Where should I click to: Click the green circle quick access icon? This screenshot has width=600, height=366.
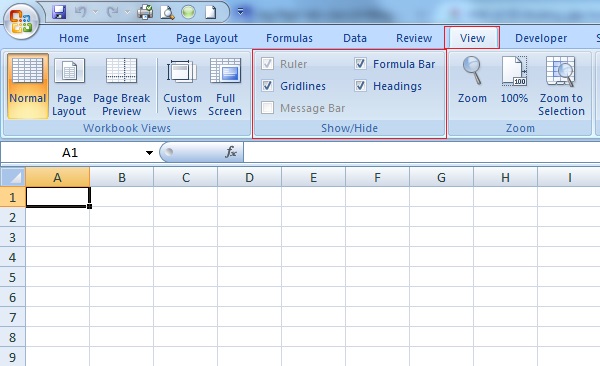point(188,12)
